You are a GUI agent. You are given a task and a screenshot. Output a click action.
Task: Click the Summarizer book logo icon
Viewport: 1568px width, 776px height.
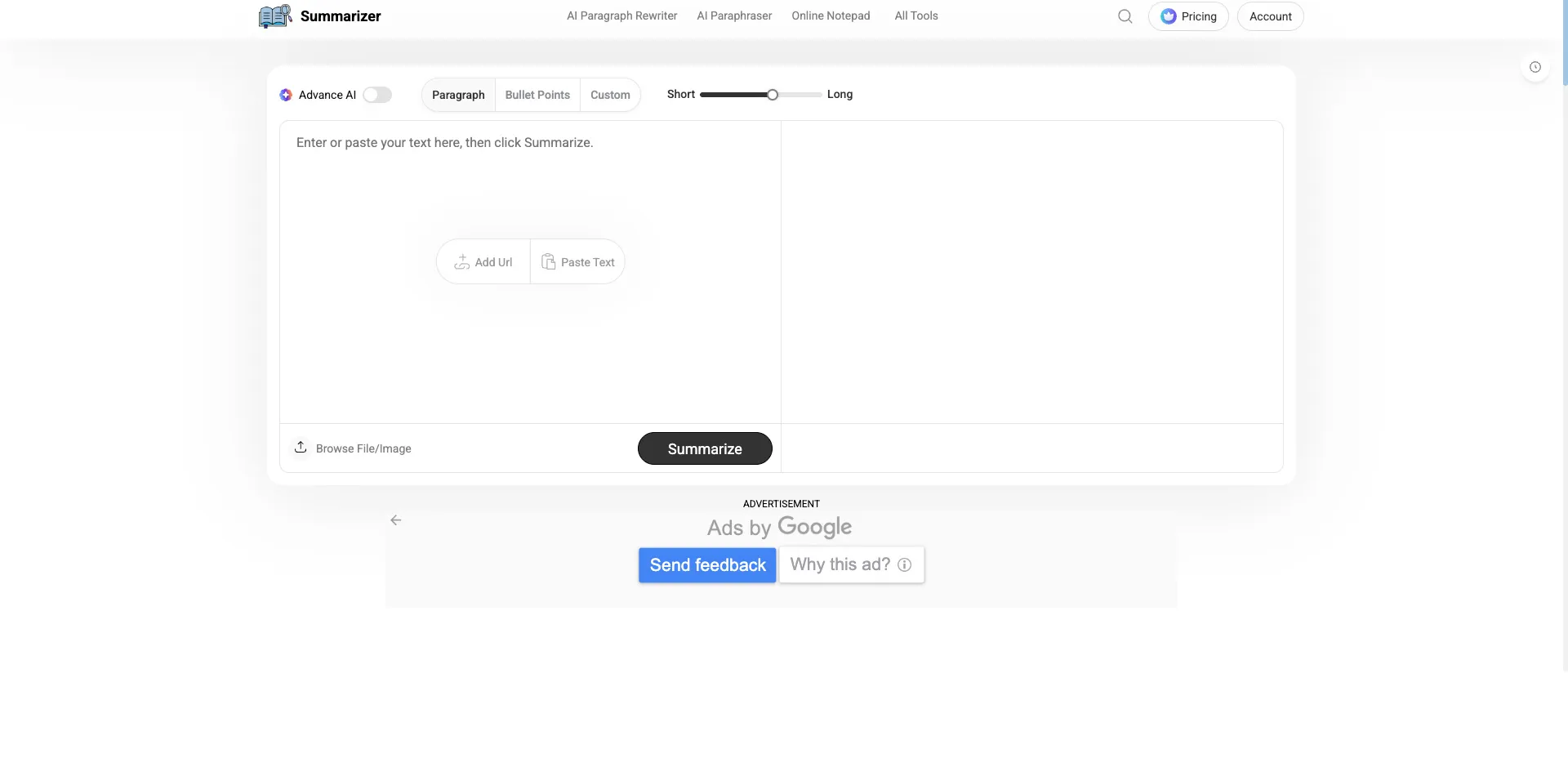(x=275, y=16)
